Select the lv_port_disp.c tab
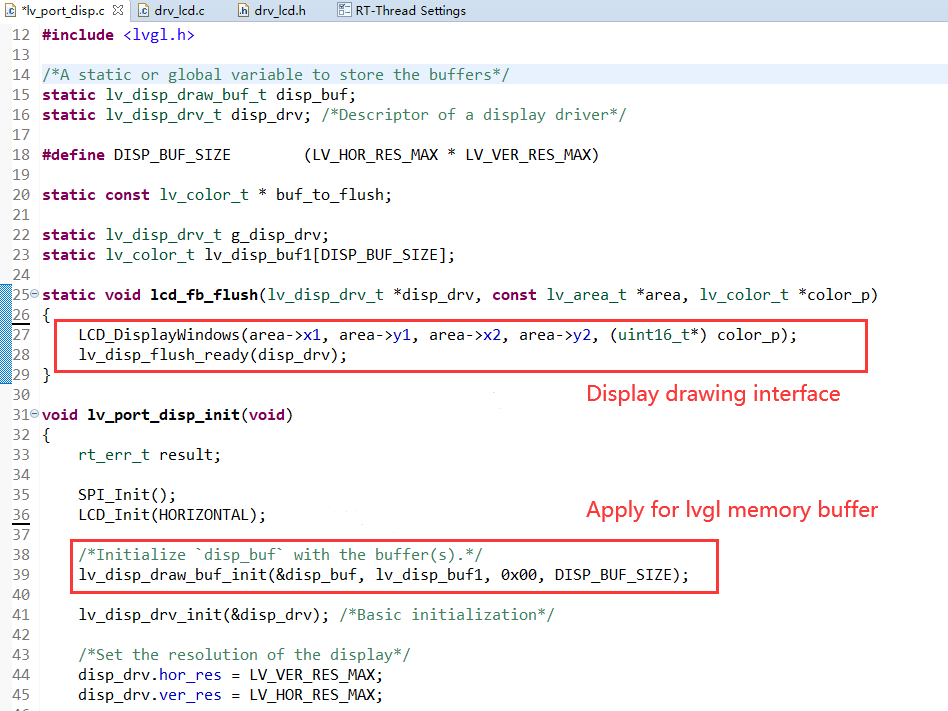The width and height of the screenshot is (948, 711). [62, 11]
